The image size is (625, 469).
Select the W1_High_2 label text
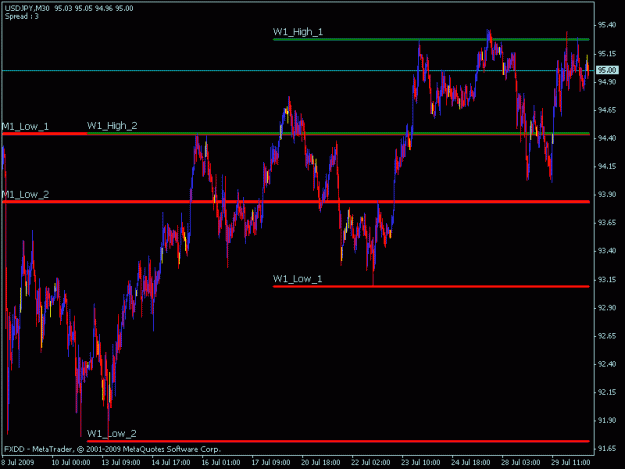[112, 126]
